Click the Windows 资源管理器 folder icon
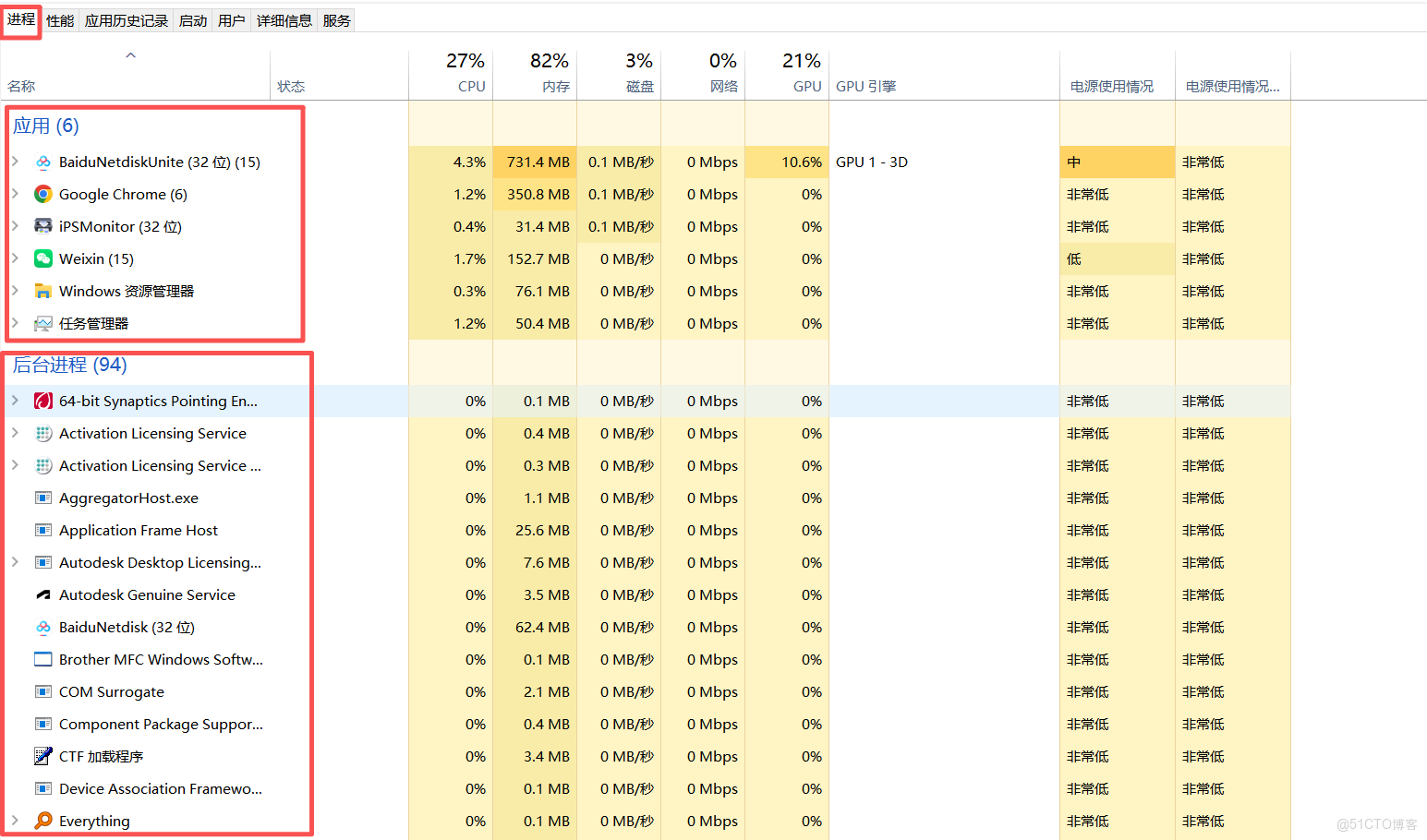This screenshot has height=840, width=1427. click(42, 292)
